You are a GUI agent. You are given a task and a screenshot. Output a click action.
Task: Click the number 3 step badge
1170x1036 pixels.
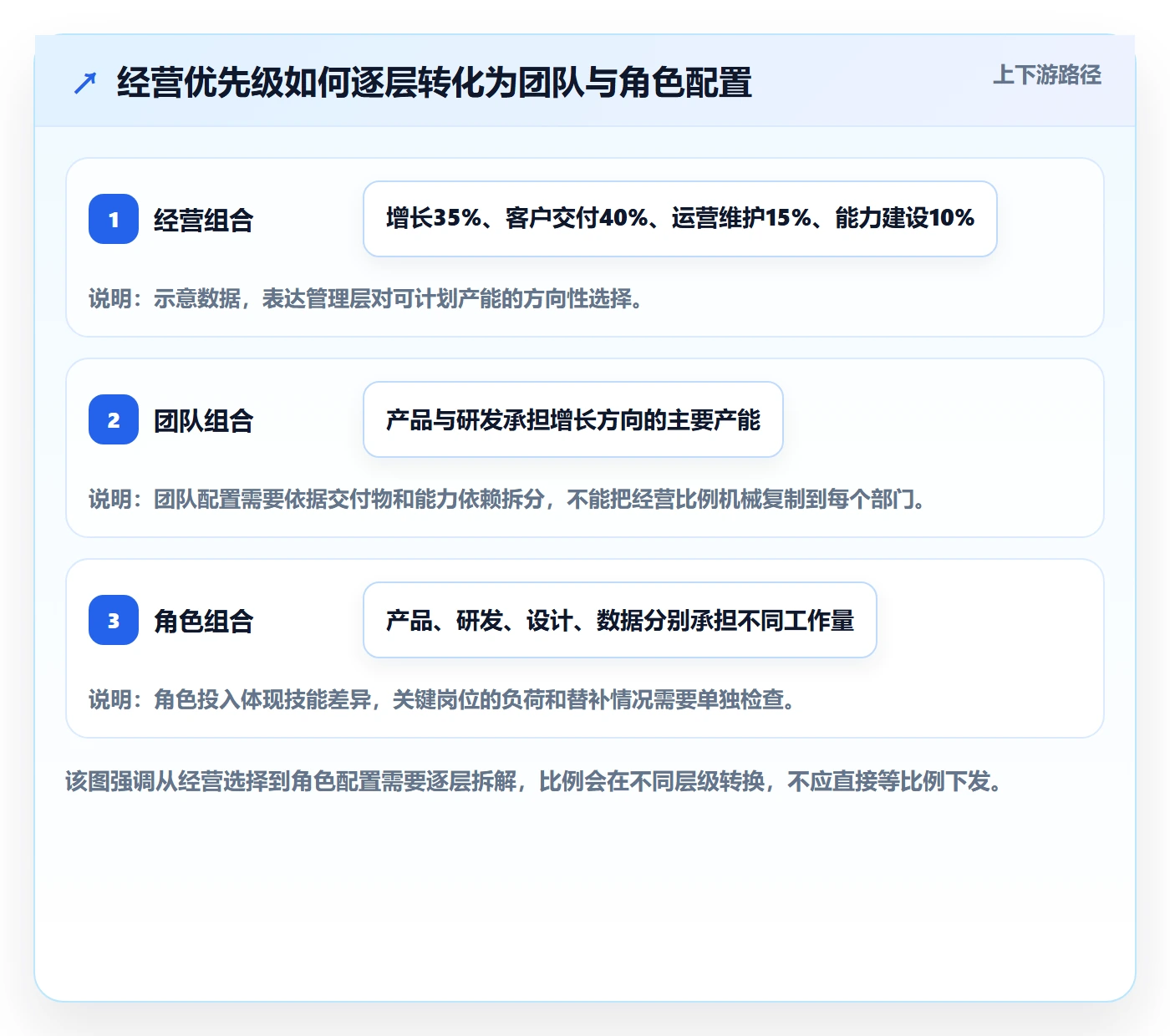[114, 620]
